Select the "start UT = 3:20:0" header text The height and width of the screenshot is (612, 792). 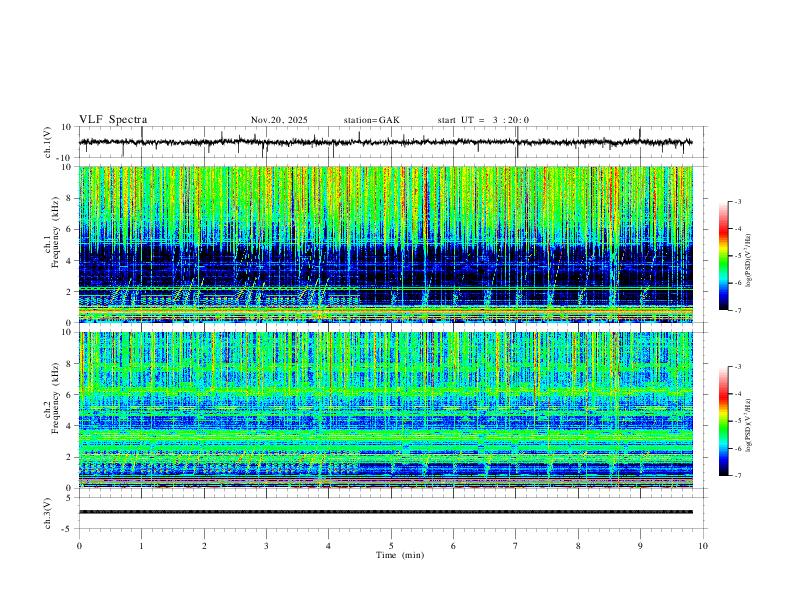[x=483, y=120]
